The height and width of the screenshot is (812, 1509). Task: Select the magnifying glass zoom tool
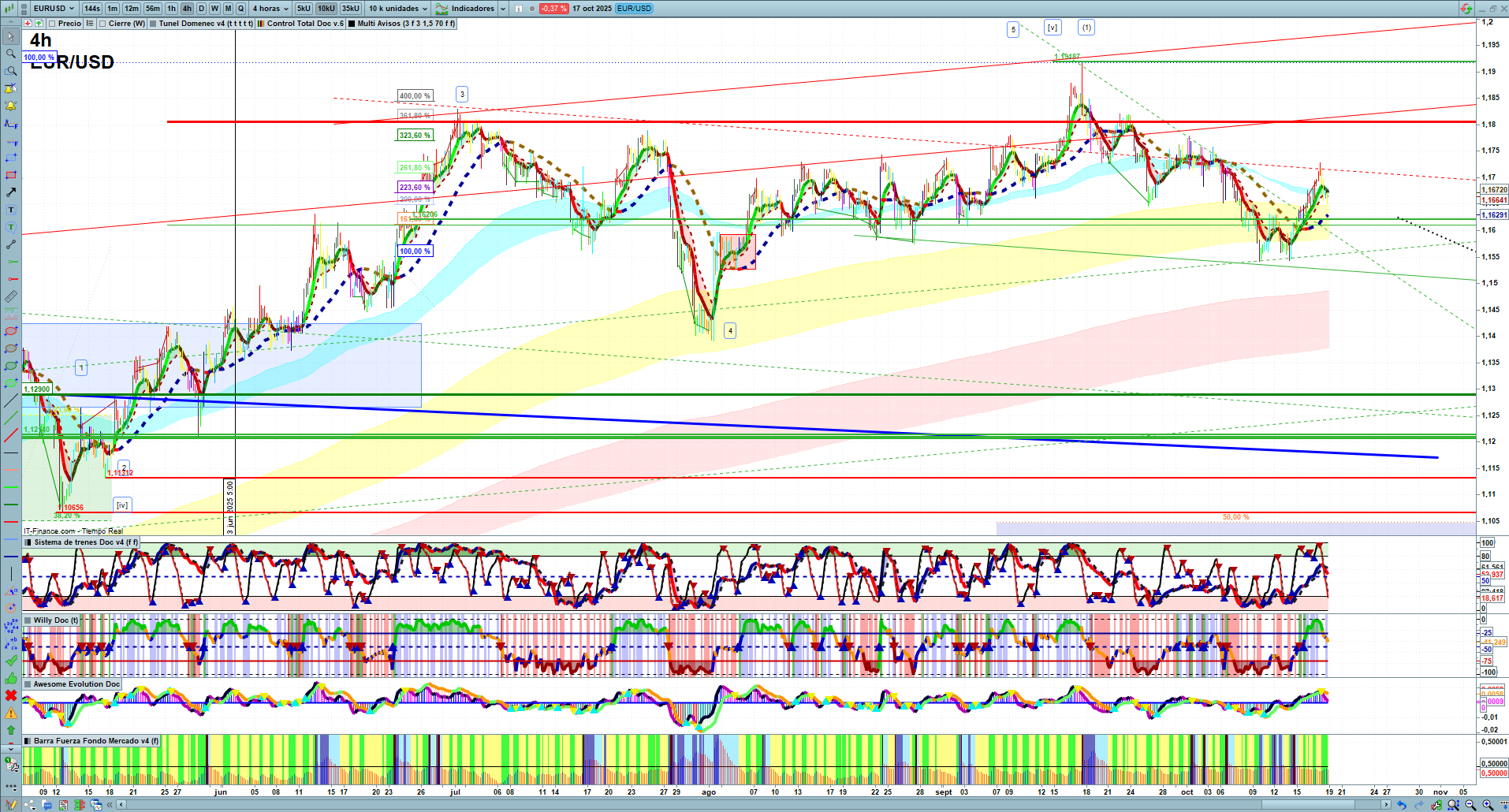point(11,54)
